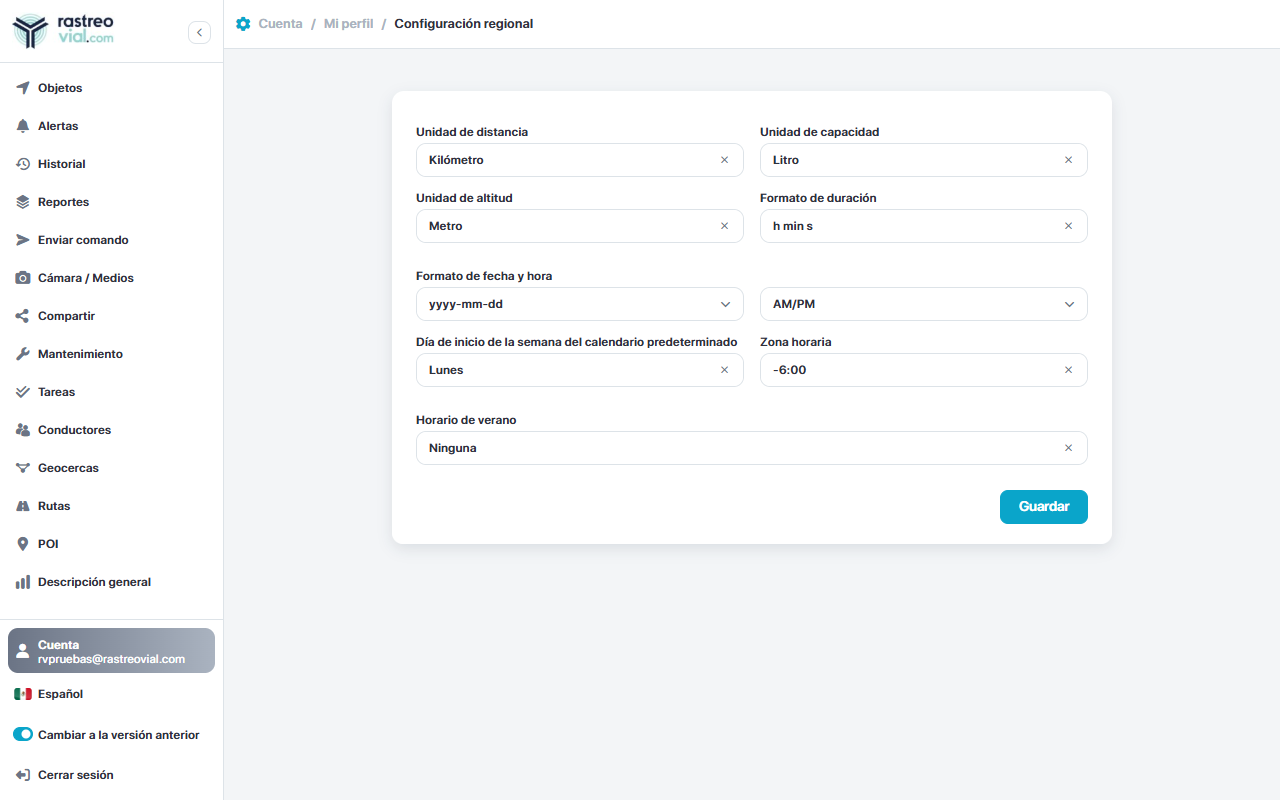Clear the Kilómetro distance unit value

coord(725,160)
